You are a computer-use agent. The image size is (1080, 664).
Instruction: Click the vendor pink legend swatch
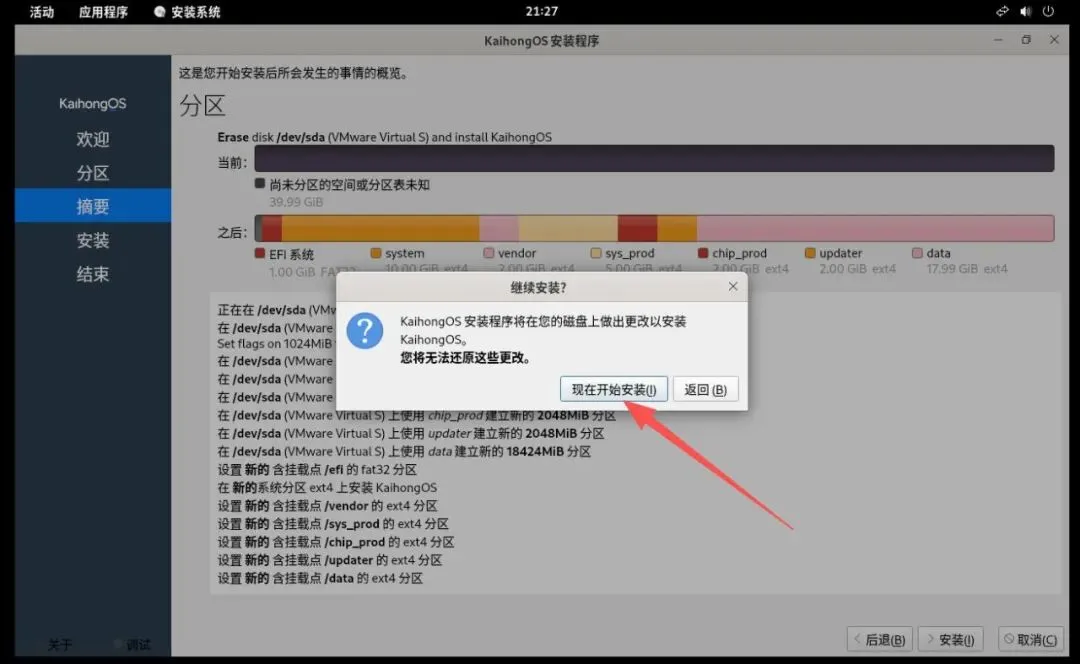pos(488,253)
